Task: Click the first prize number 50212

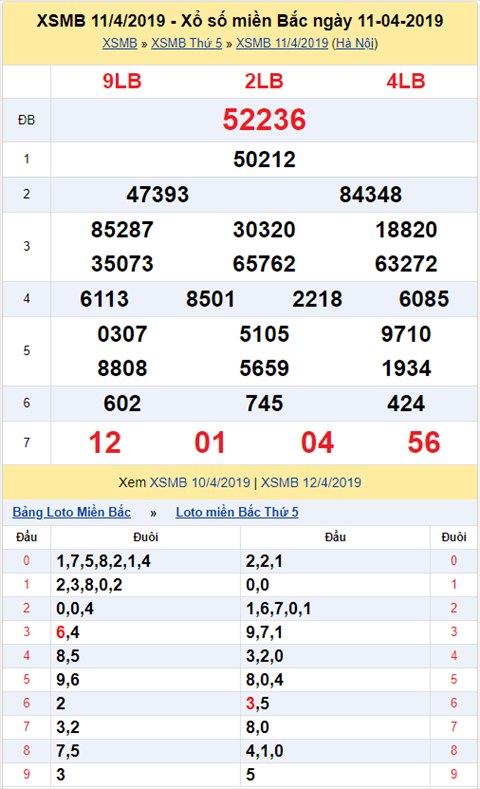Action: [x=264, y=160]
